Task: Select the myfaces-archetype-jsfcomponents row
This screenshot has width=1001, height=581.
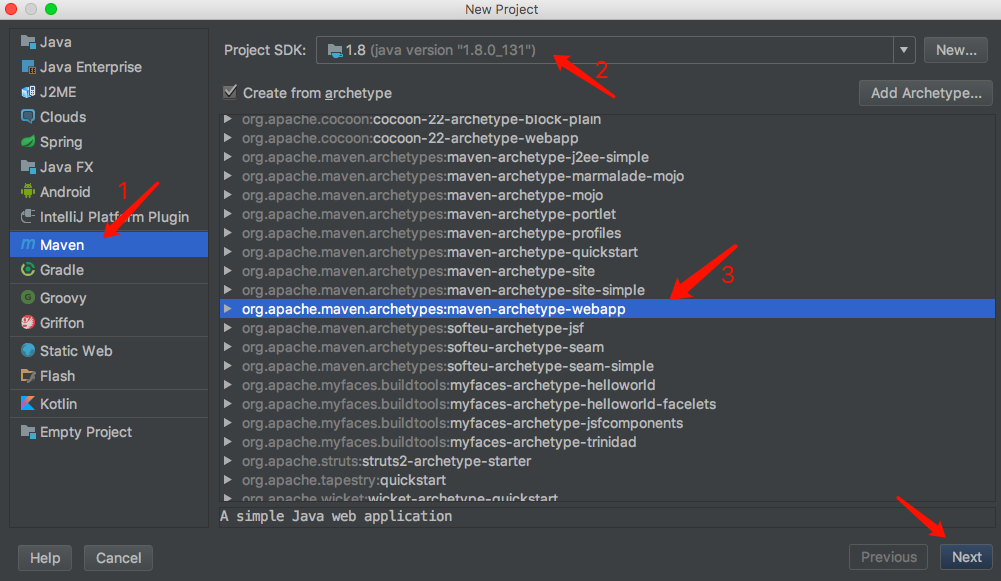Action: [x=607, y=423]
